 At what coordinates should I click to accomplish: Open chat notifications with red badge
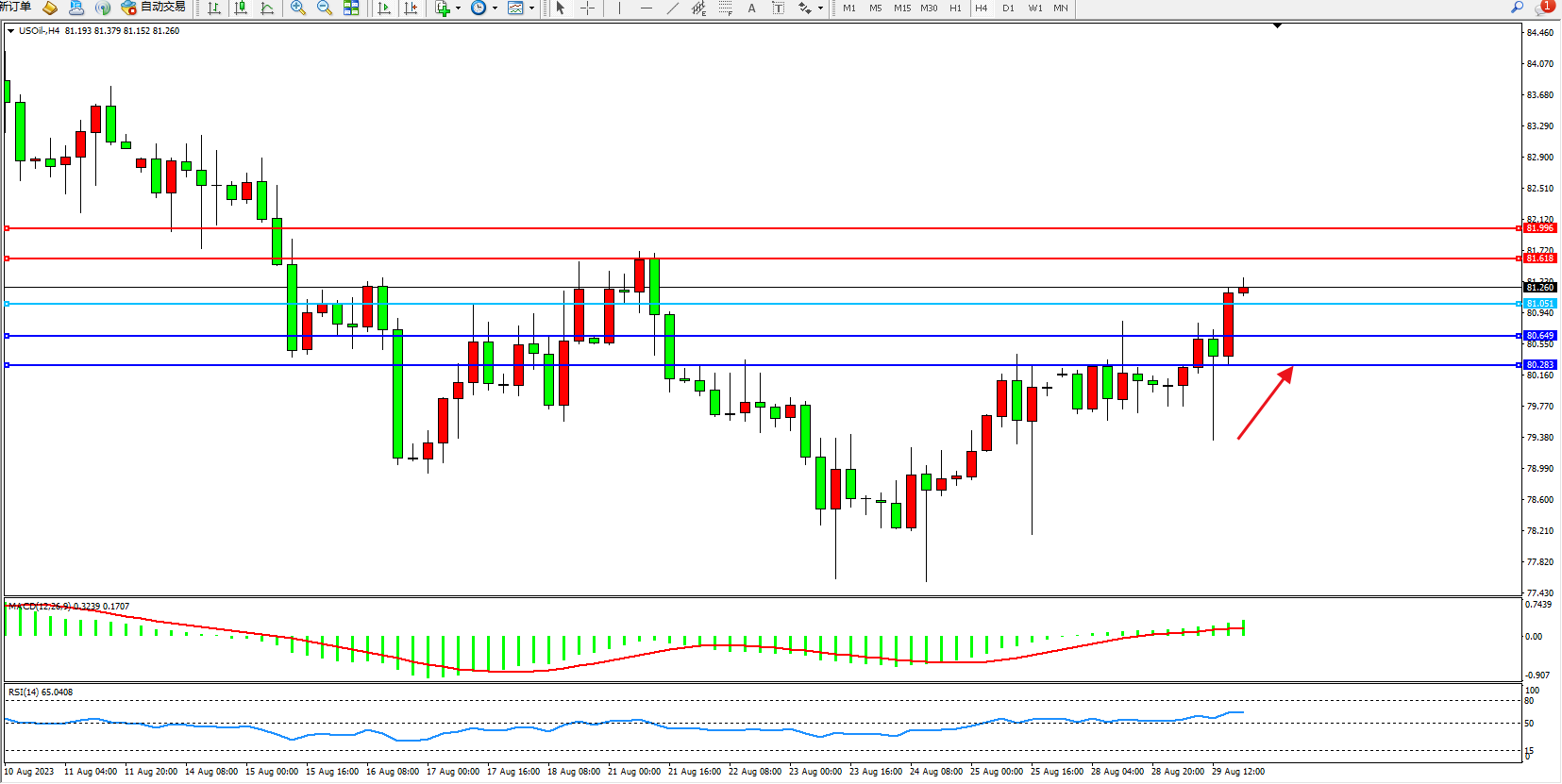(x=1543, y=8)
